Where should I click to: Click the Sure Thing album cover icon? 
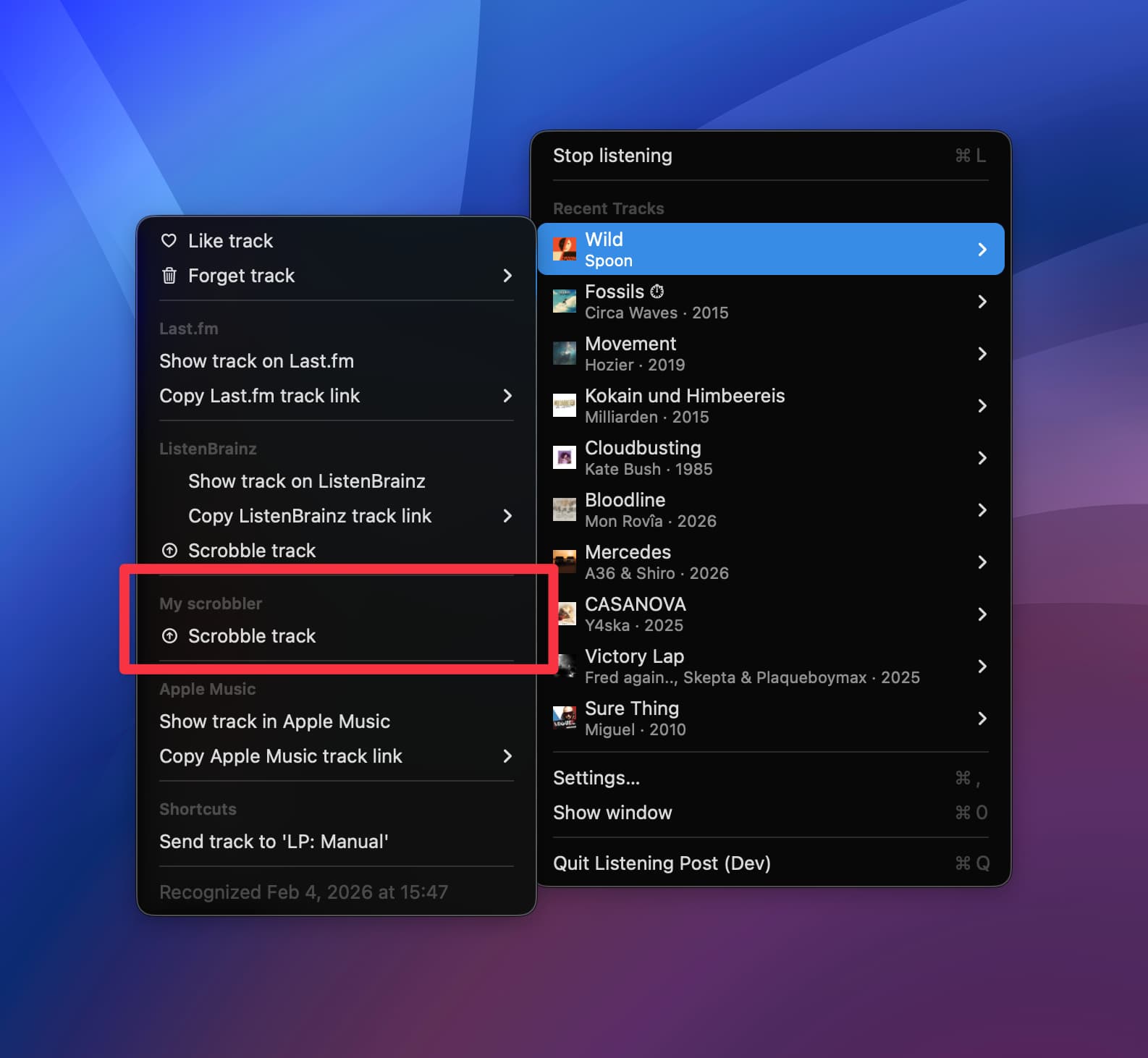(565, 719)
